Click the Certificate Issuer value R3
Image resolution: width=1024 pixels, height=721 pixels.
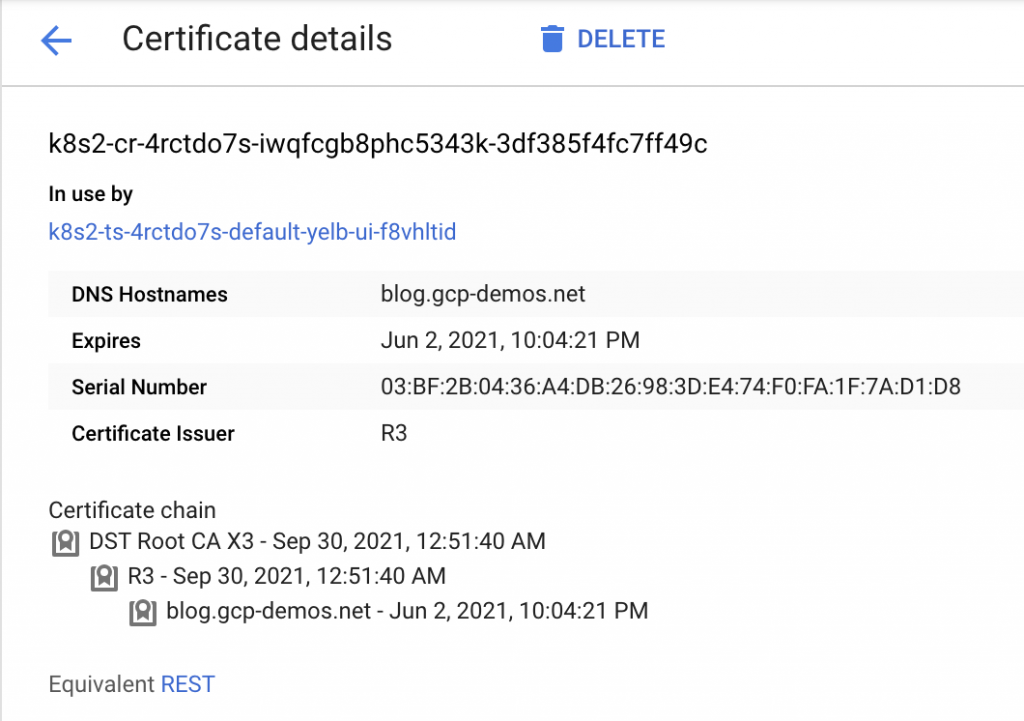(x=394, y=434)
